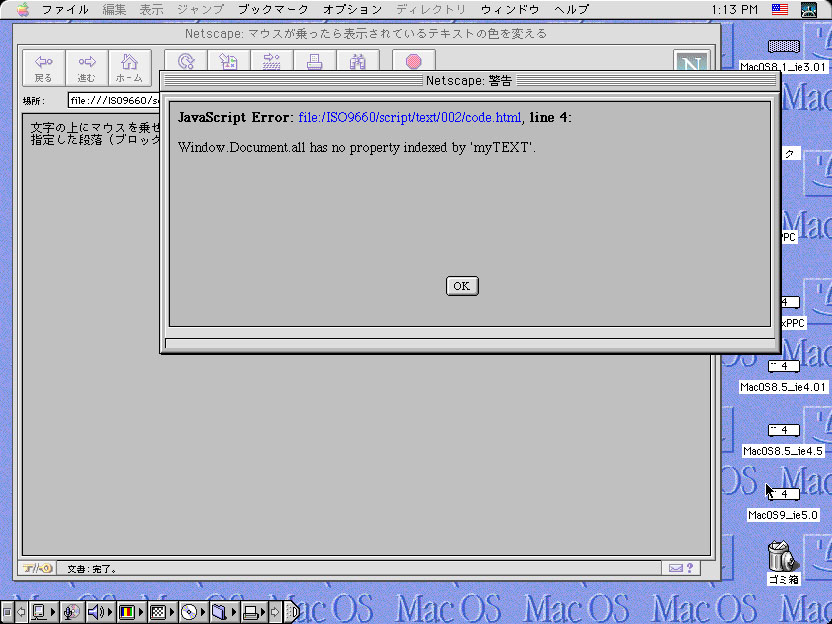832x624 pixels.
Task: Open the ブックマーク (Bookmarks) menu
Action: coord(273,10)
